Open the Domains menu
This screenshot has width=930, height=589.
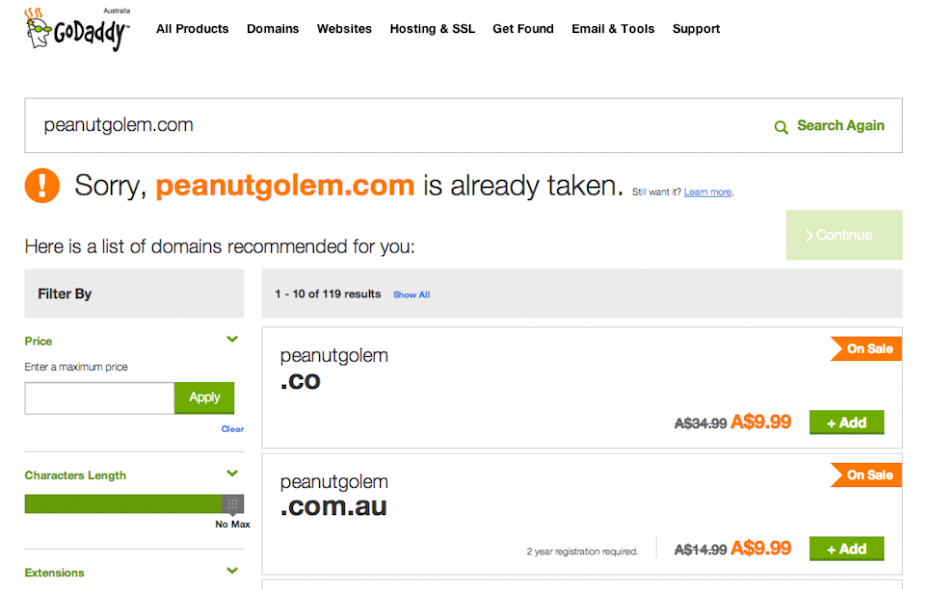273,29
